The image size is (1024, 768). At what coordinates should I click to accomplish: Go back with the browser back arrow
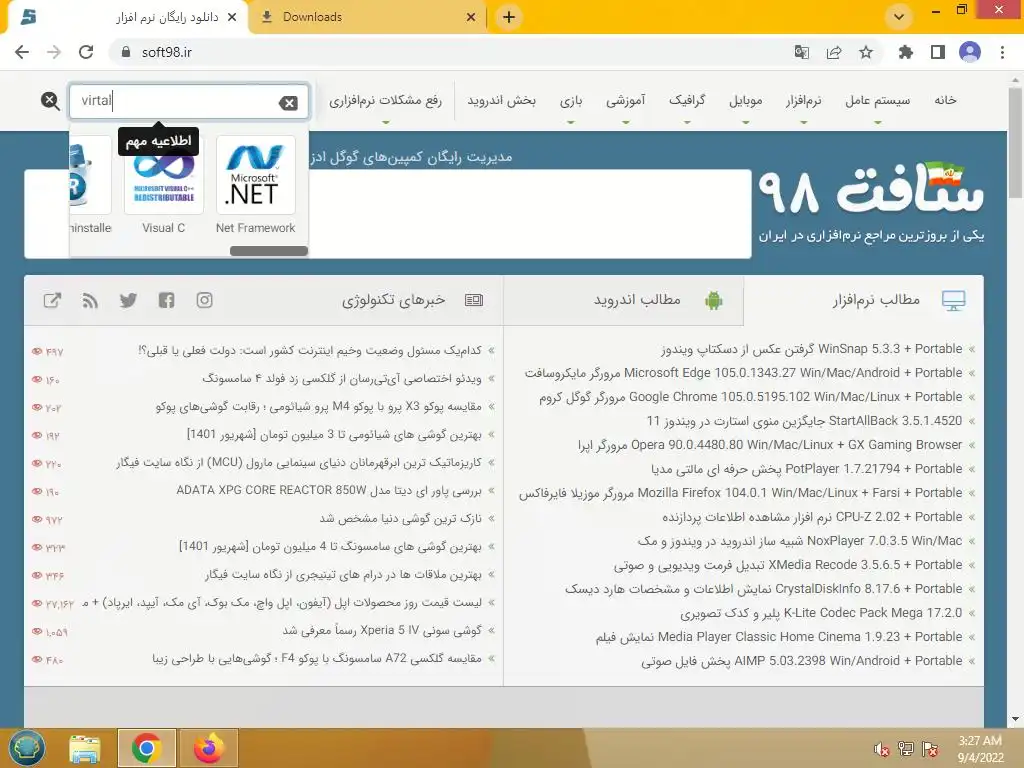pos(22,52)
